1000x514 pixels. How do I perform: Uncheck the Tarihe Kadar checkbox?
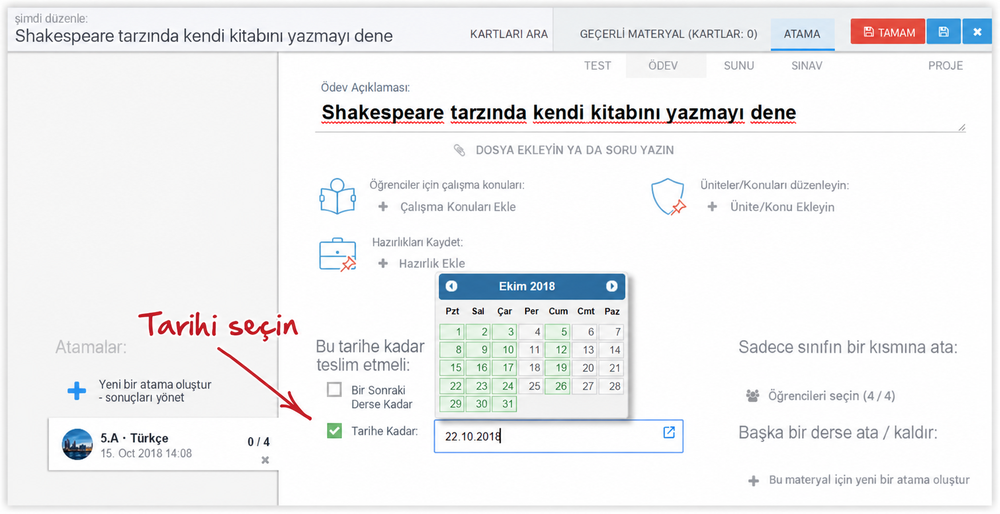coord(334,431)
